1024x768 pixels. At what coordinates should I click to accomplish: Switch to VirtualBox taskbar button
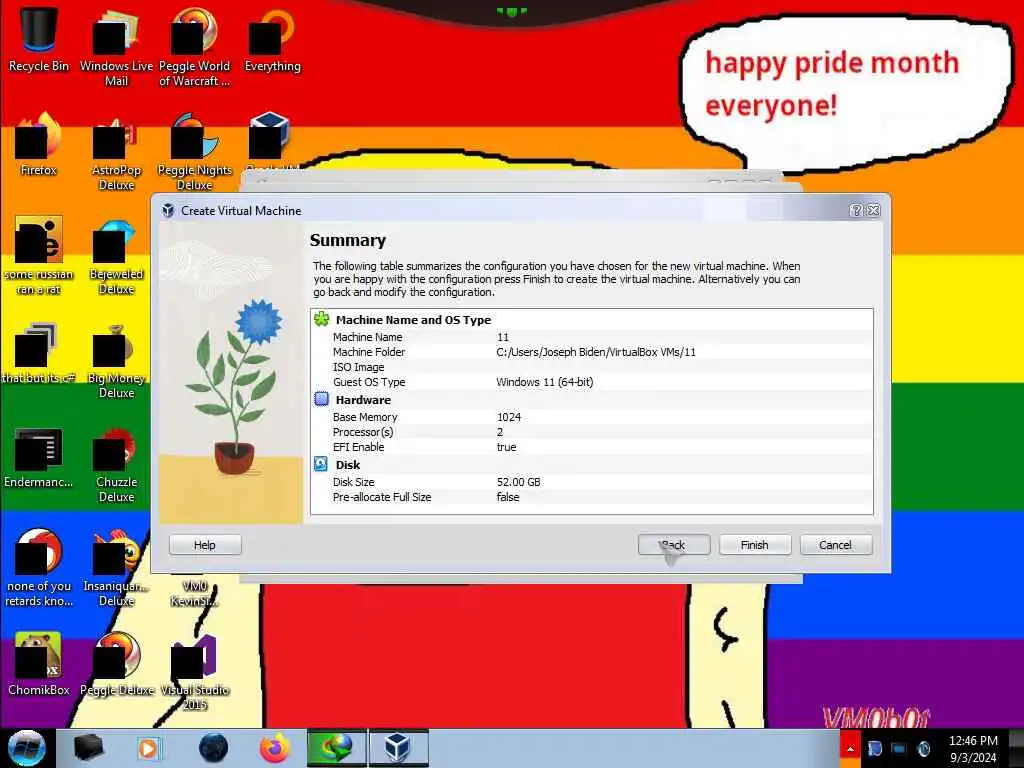point(398,748)
